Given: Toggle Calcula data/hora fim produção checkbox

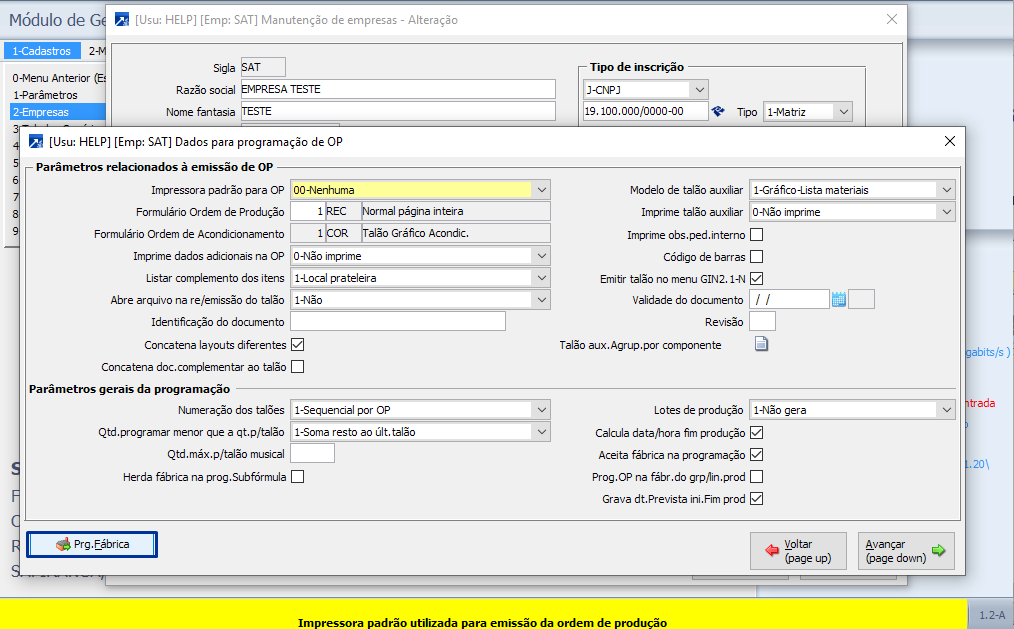Looking at the screenshot, I should tap(757, 433).
